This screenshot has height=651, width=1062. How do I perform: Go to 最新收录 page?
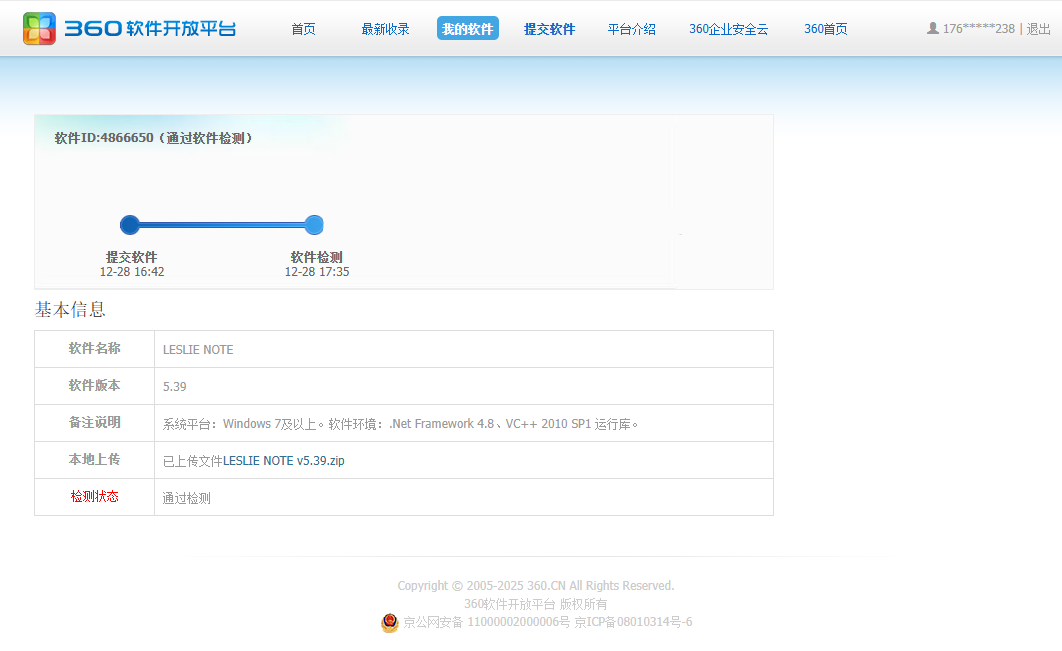click(x=385, y=29)
